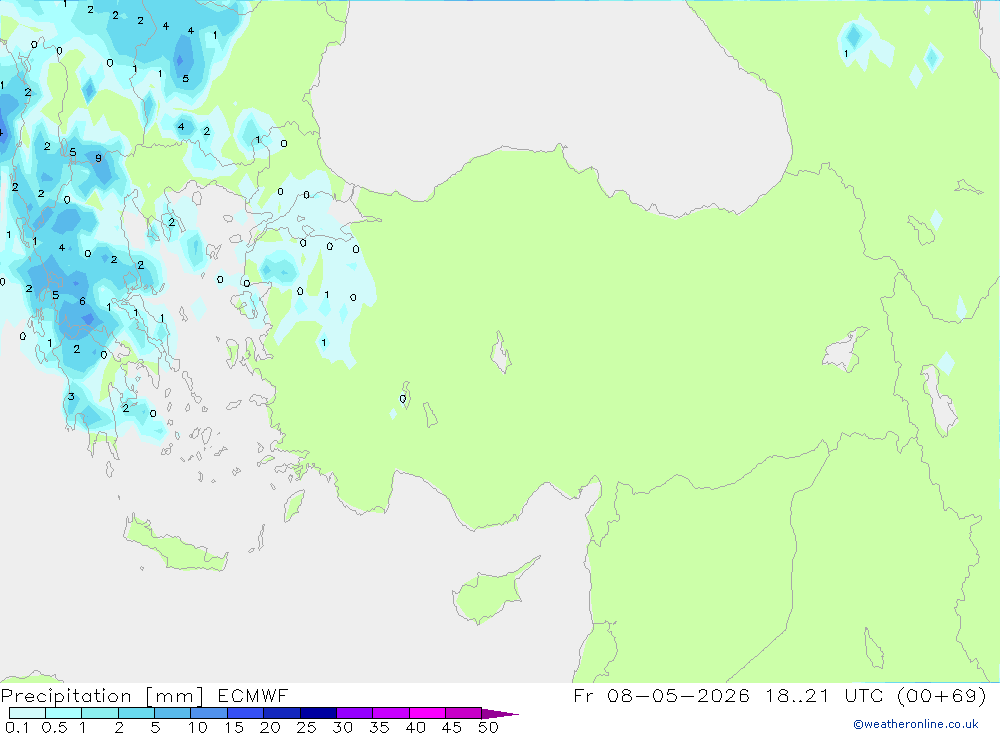Image resolution: width=1000 pixels, height=733 pixels.
Task: Pick the 45–50 mm legend swatch
Action: pos(463,713)
